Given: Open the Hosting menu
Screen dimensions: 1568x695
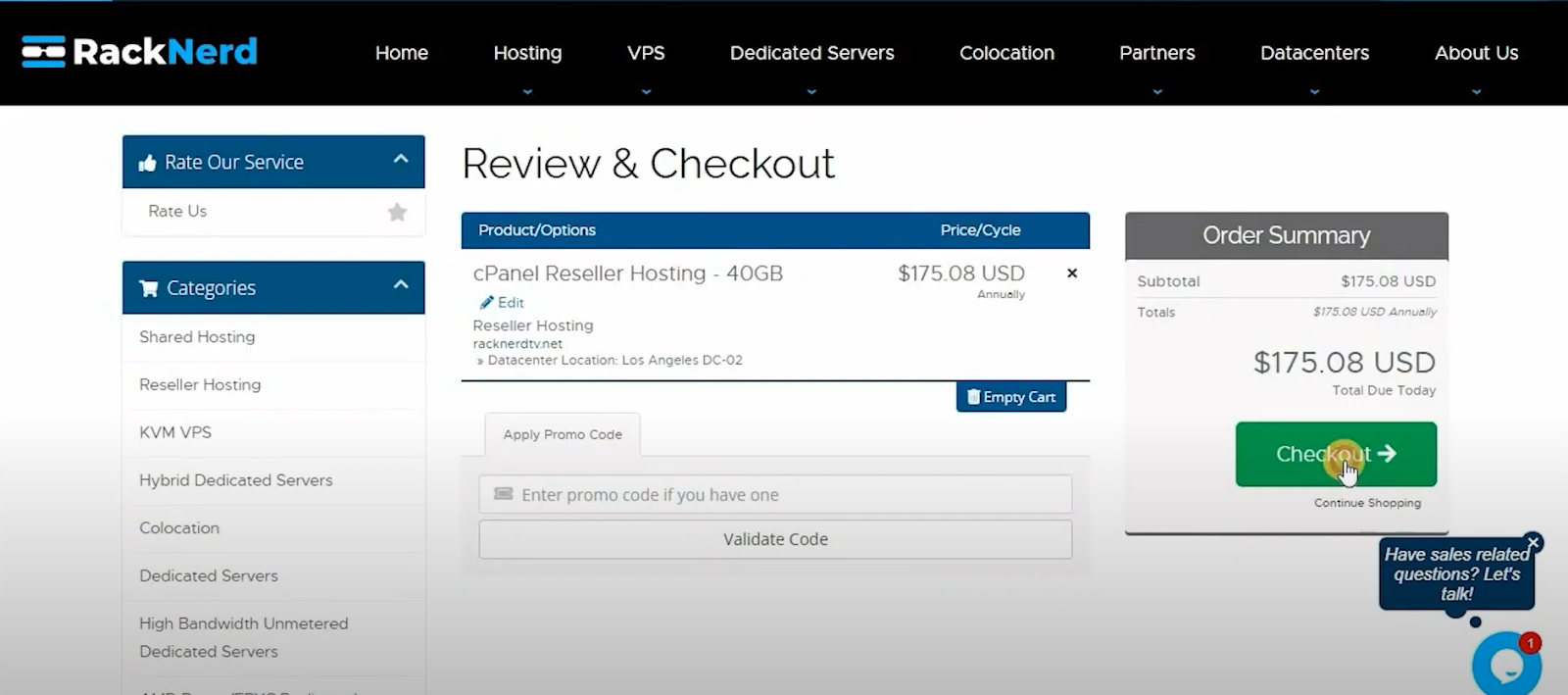Looking at the screenshot, I should click(527, 53).
